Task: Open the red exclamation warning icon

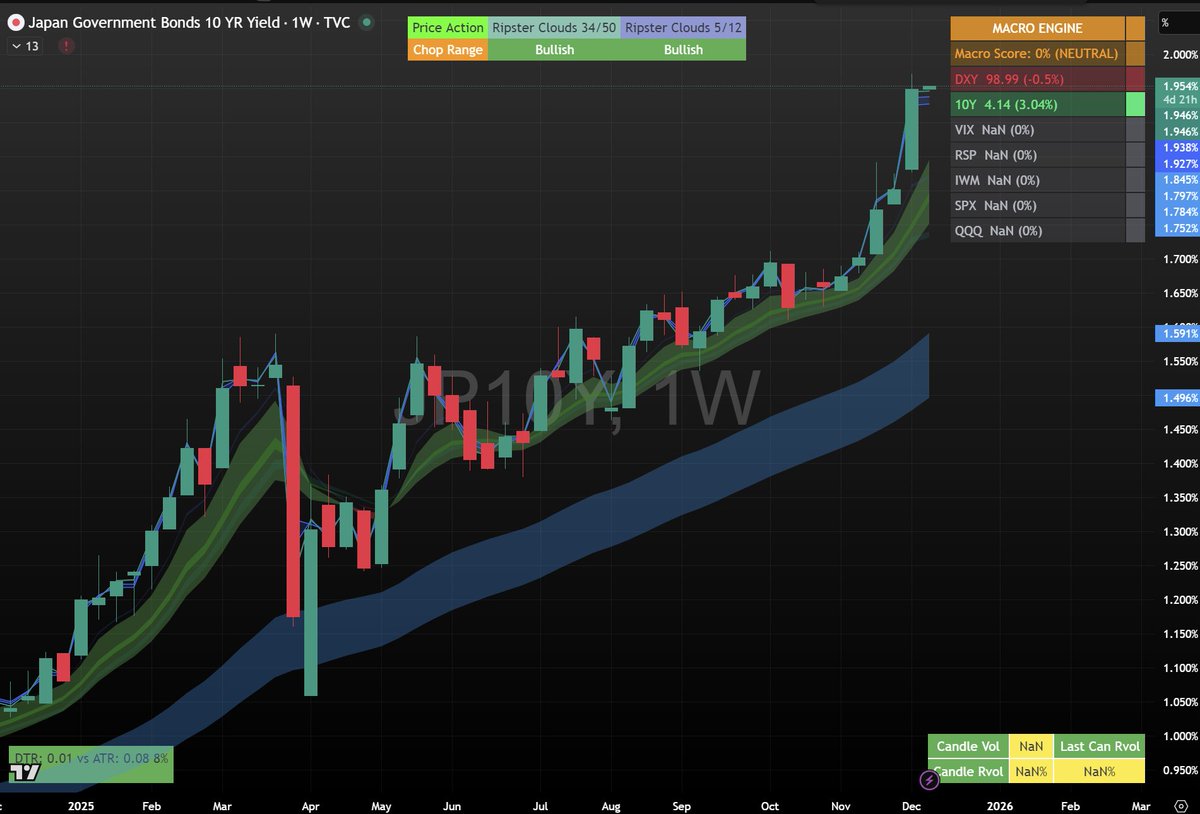Action: pyautogui.click(x=65, y=46)
